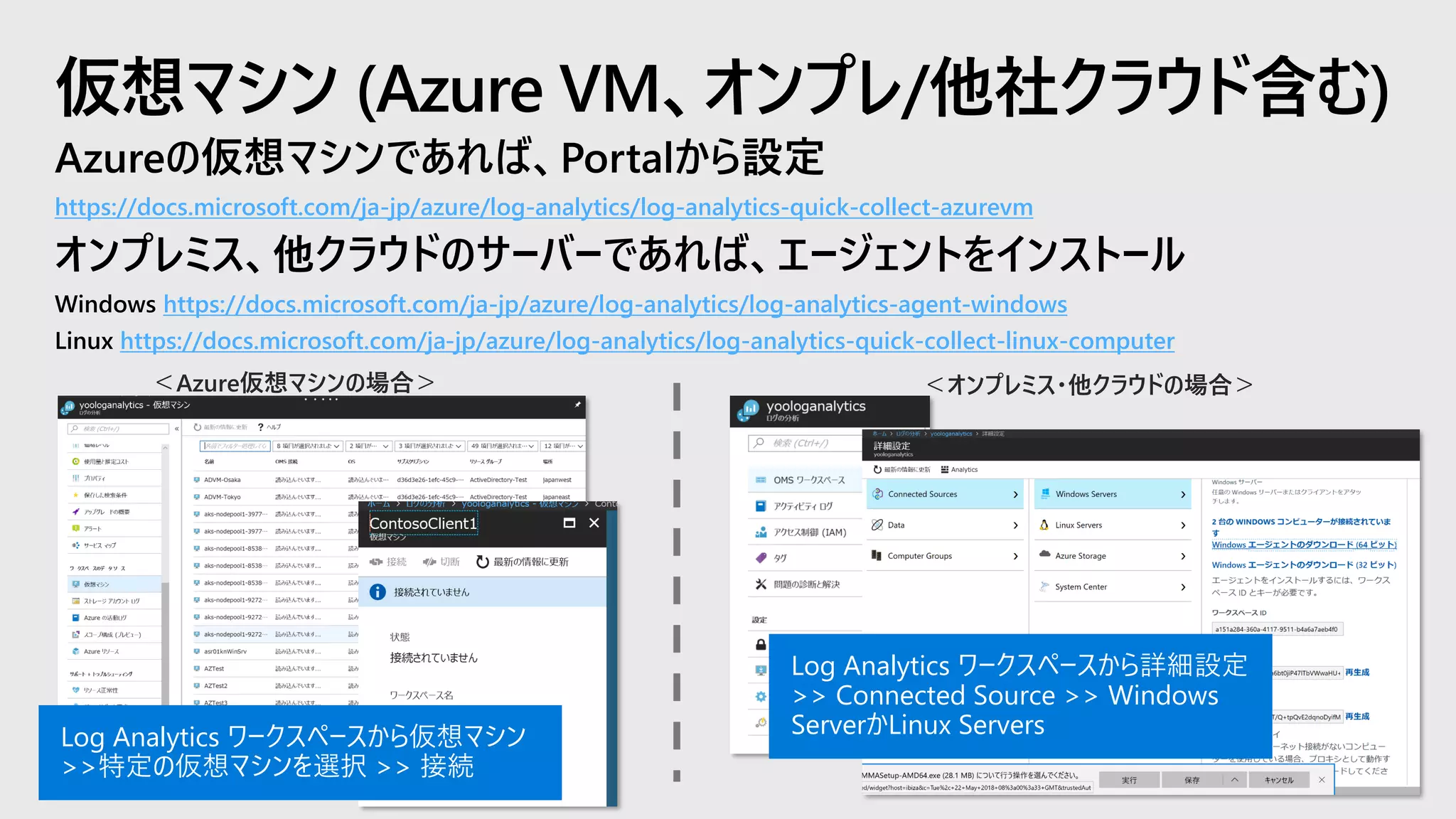This screenshot has height=819, width=1456.
Task: Click the star icon of 保存した検索条件
Action: pyautogui.click(x=75, y=495)
